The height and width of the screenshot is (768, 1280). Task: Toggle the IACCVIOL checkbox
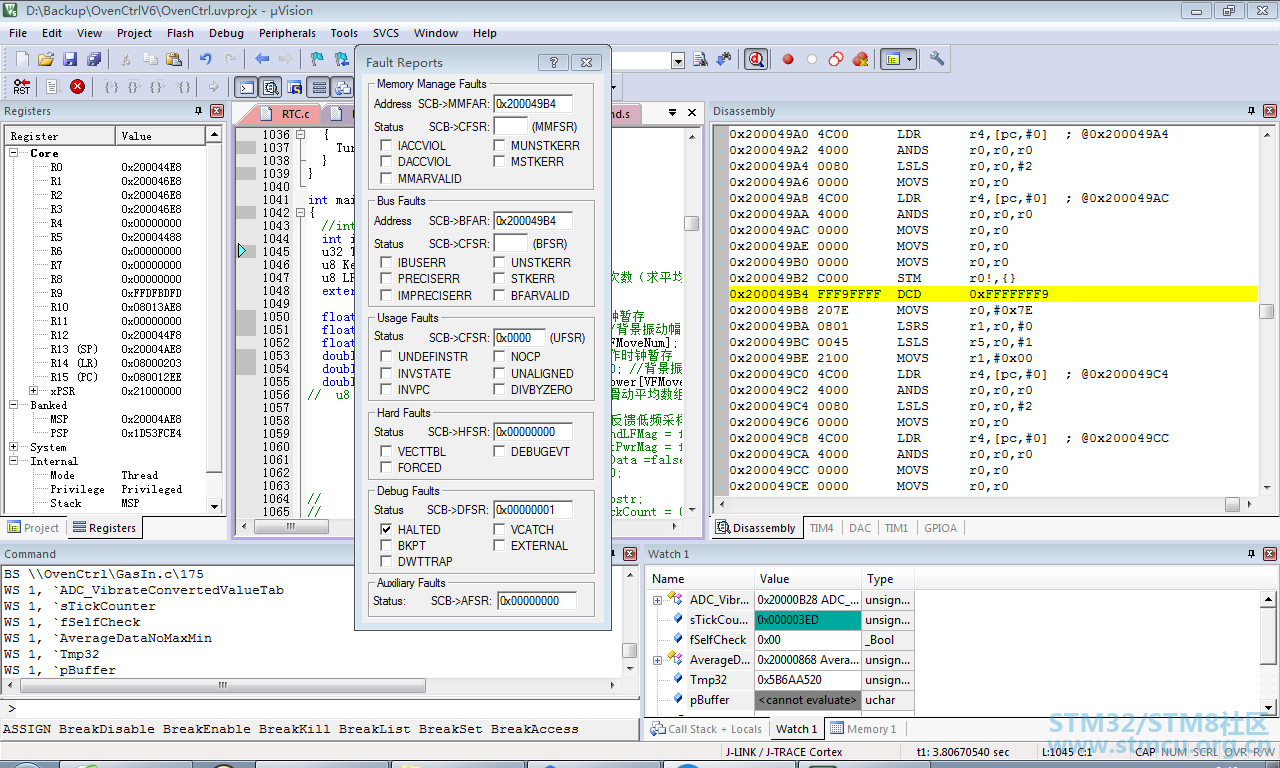387,145
